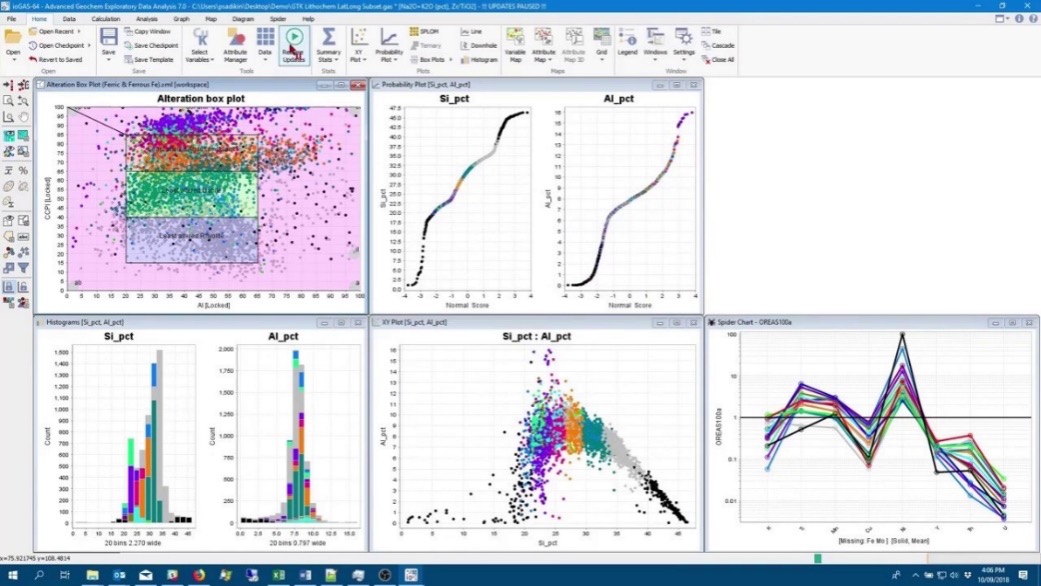Viewport: 1041px width, 586px height.
Task: Switch to the Calculation ribbon tab
Action: coord(106,19)
